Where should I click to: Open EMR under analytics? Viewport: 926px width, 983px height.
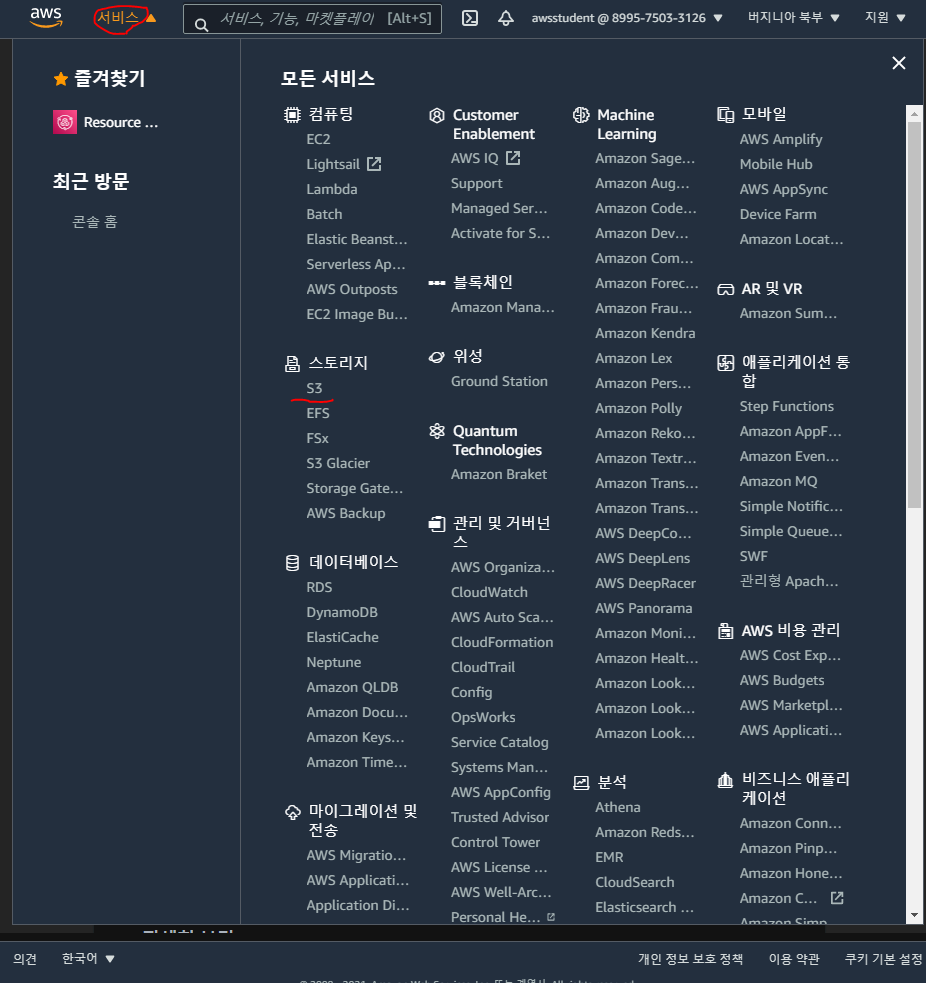609,858
